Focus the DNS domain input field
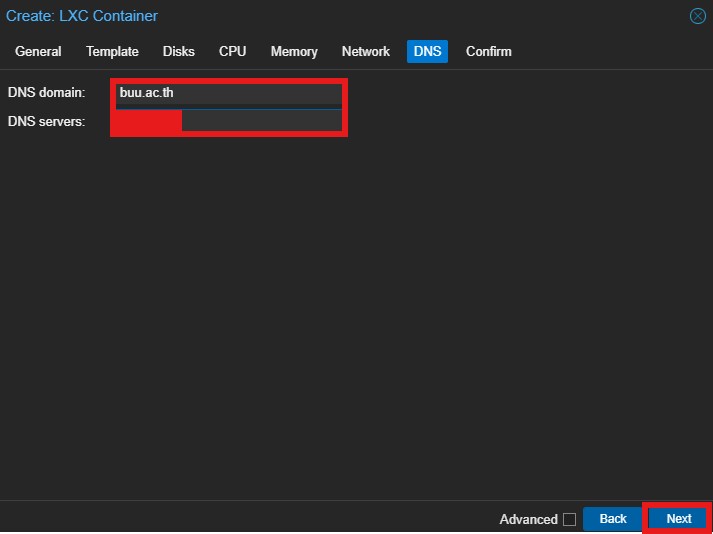 (229, 93)
